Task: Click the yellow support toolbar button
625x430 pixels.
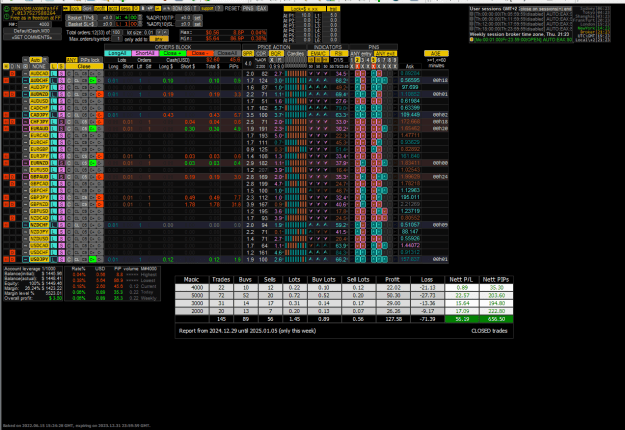Action: click(207, 8)
